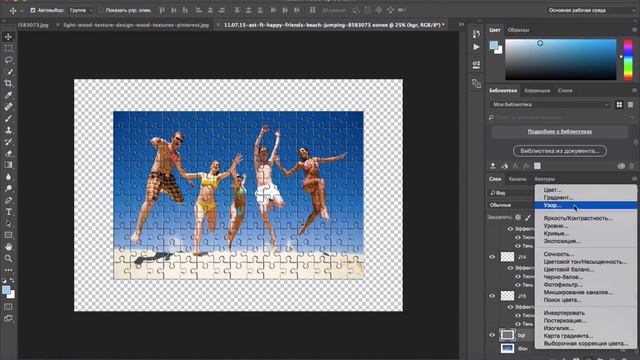The image size is (640, 360).
Task: Select the Gradient tool
Action: 8,165
